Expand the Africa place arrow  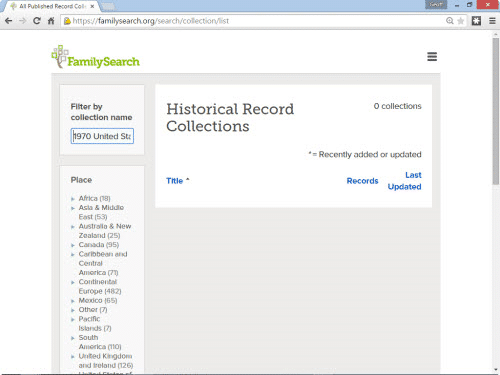73,199
